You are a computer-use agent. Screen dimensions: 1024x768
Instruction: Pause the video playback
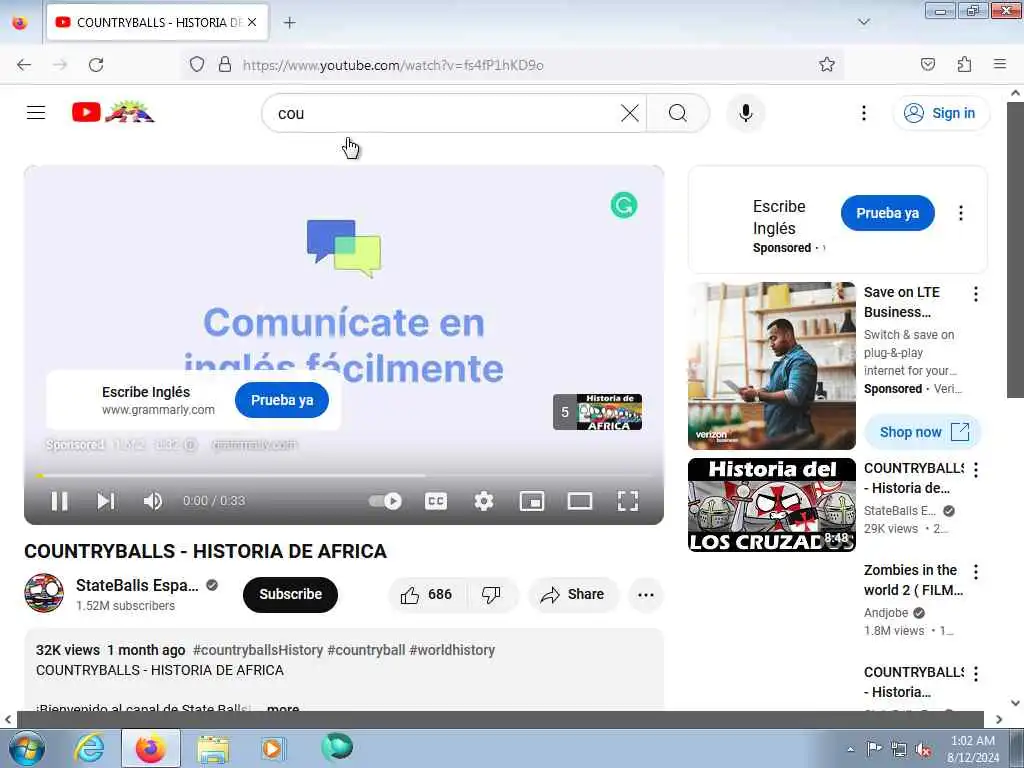point(59,501)
